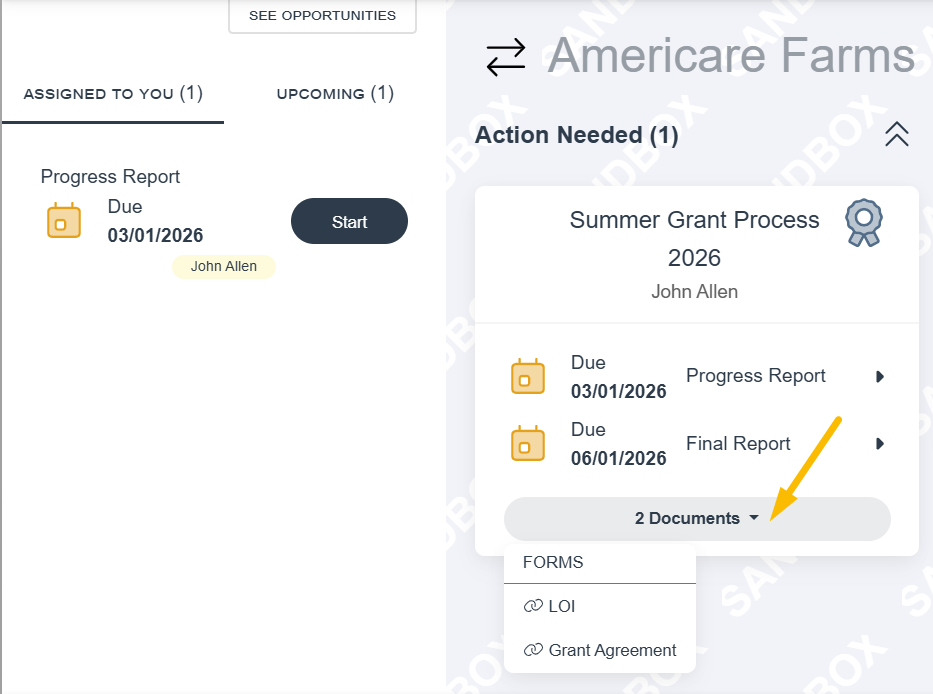Image resolution: width=933 pixels, height=694 pixels.
Task: Click the Summer Grant Process 2026 title
Action: click(x=694, y=239)
